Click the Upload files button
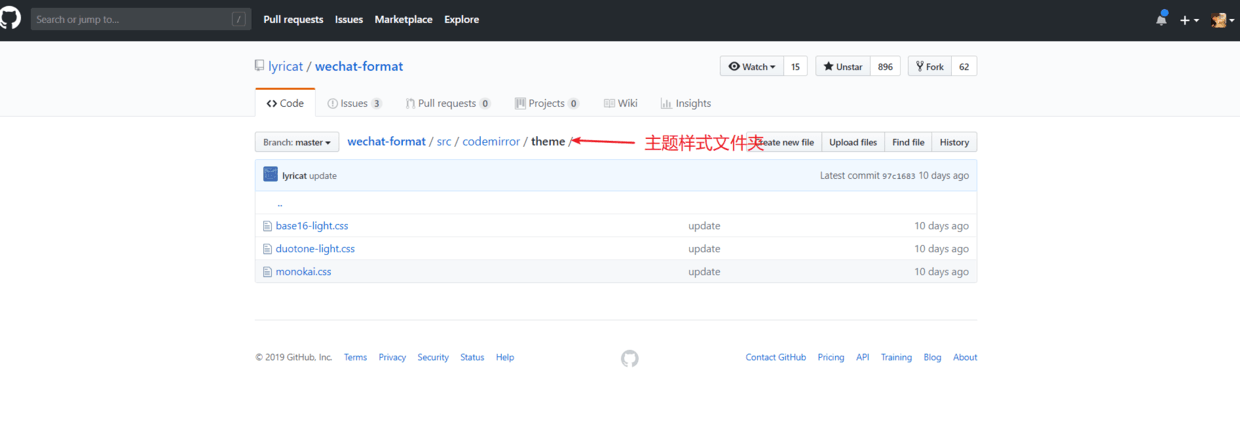 [x=853, y=142]
